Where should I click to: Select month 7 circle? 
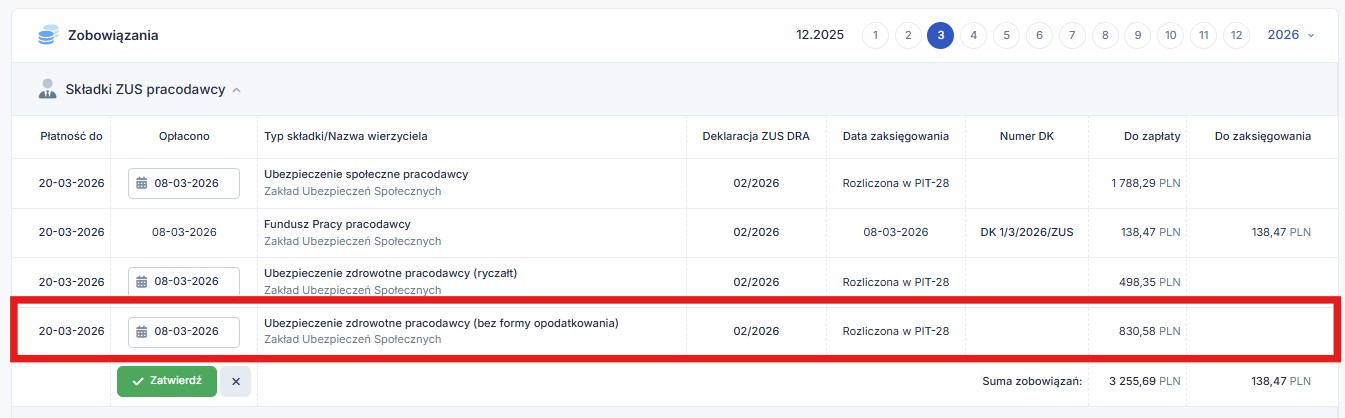pos(1072,35)
